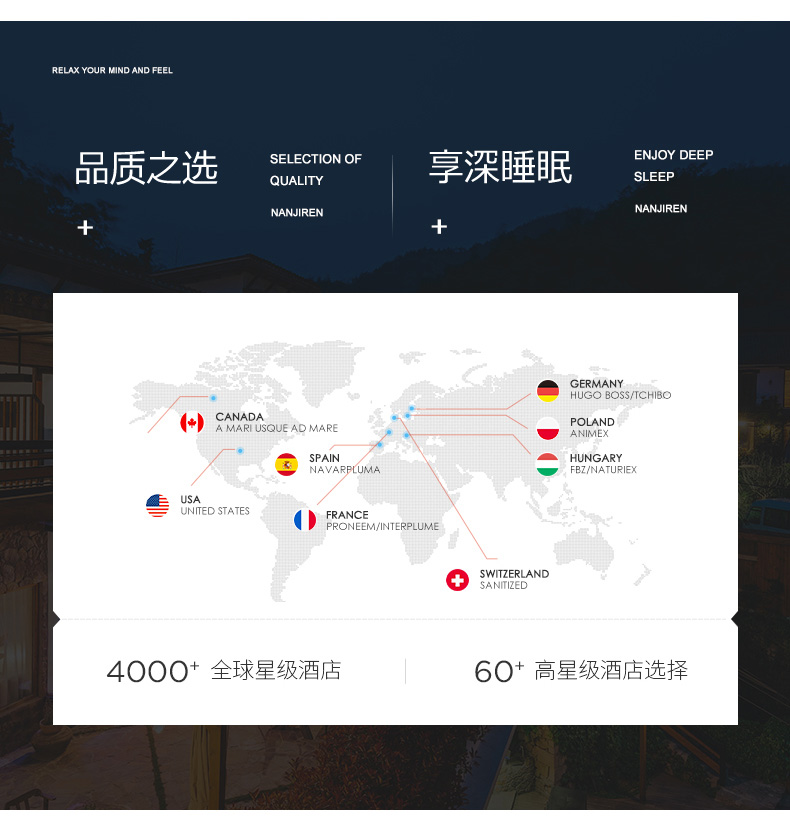This screenshot has width=790, height=824.
Task: Click the Poland flag icon
Action: [x=548, y=428]
